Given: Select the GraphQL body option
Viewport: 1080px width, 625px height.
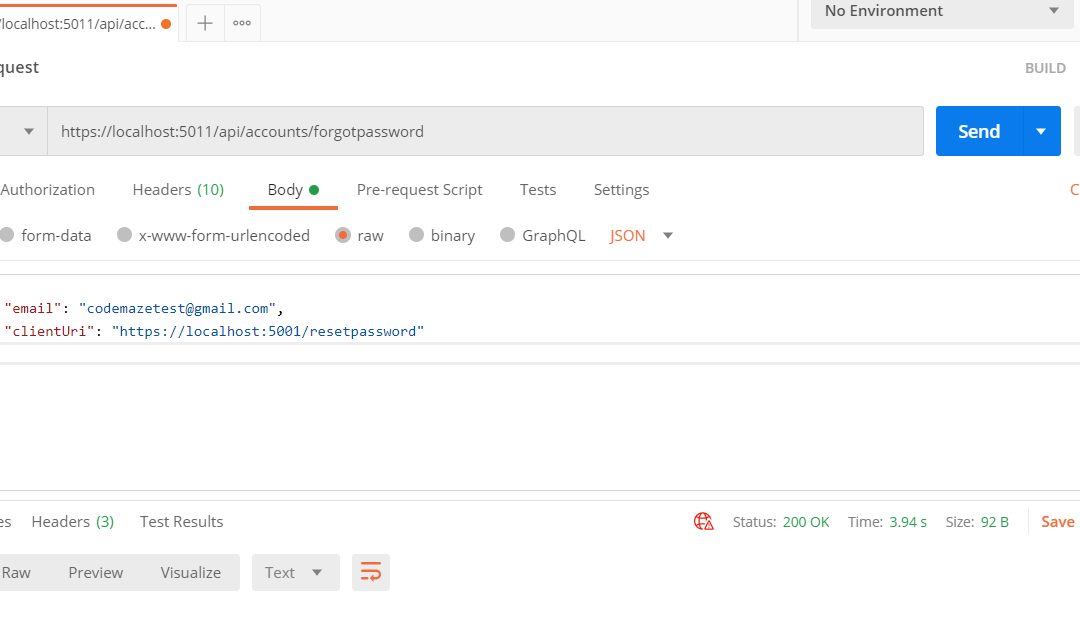Looking at the screenshot, I should click(508, 236).
